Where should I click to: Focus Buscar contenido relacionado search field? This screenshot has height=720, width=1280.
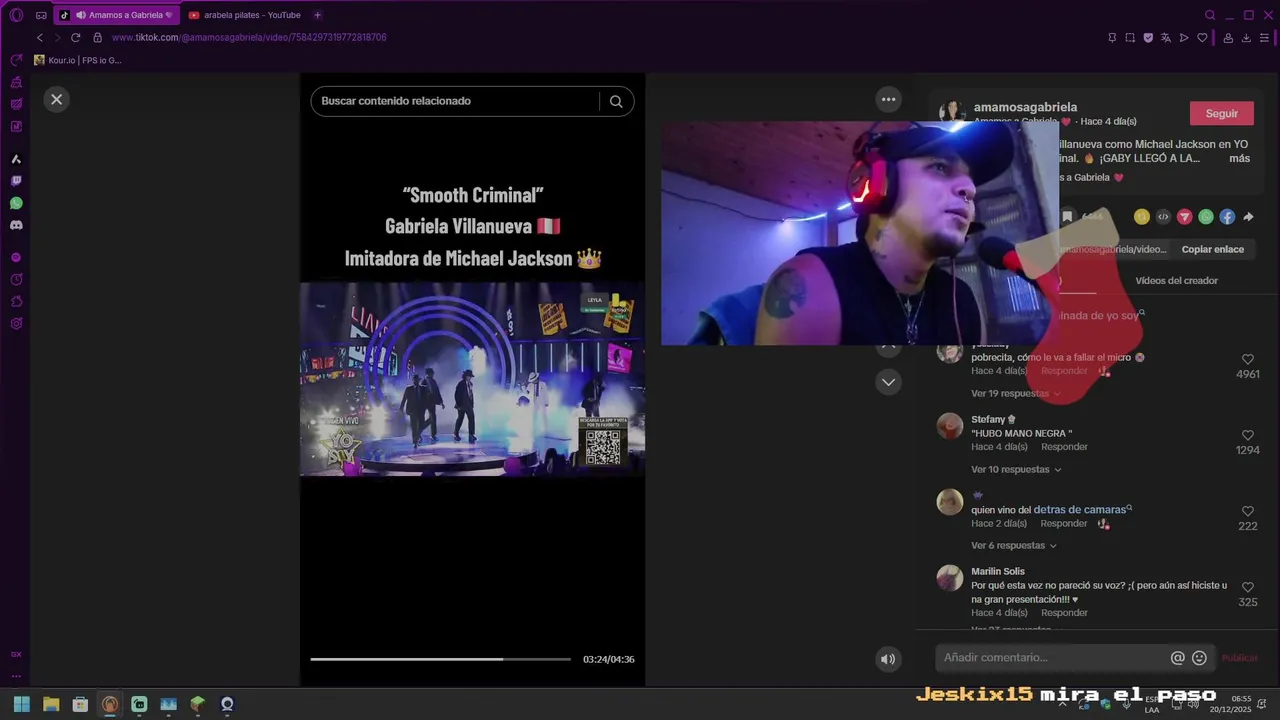455,101
